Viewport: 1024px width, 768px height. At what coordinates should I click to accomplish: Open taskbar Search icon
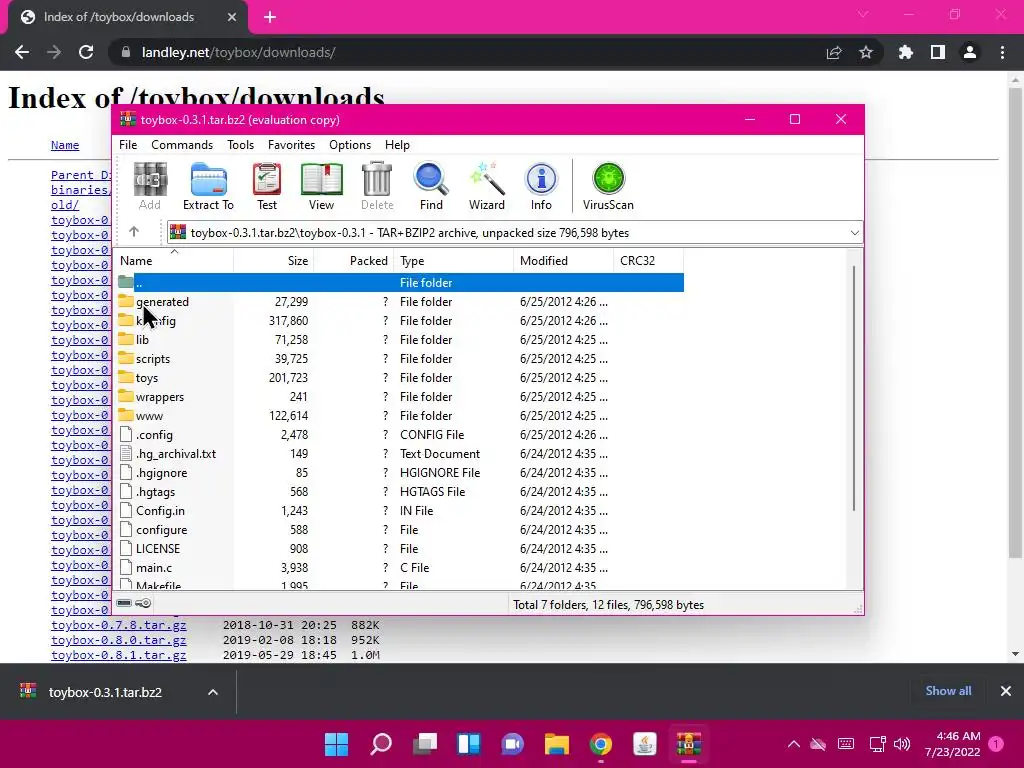tap(381, 744)
